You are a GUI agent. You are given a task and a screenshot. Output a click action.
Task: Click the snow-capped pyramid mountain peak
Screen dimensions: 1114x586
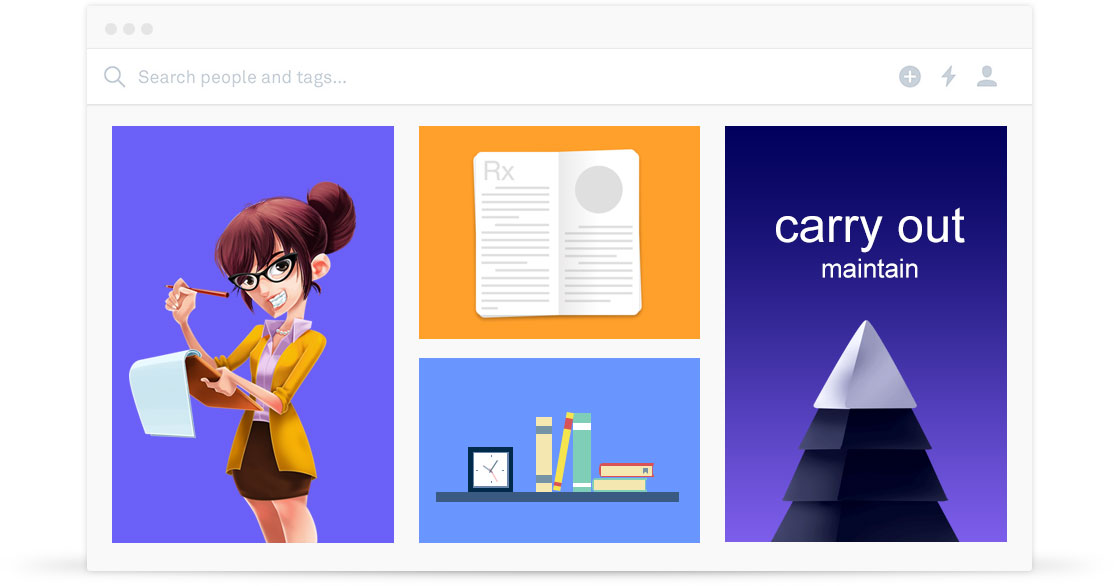coord(865,364)
